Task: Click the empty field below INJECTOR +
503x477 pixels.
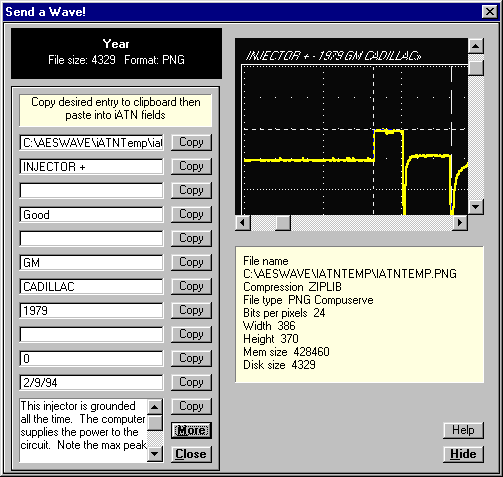Action: pos(92,191)
